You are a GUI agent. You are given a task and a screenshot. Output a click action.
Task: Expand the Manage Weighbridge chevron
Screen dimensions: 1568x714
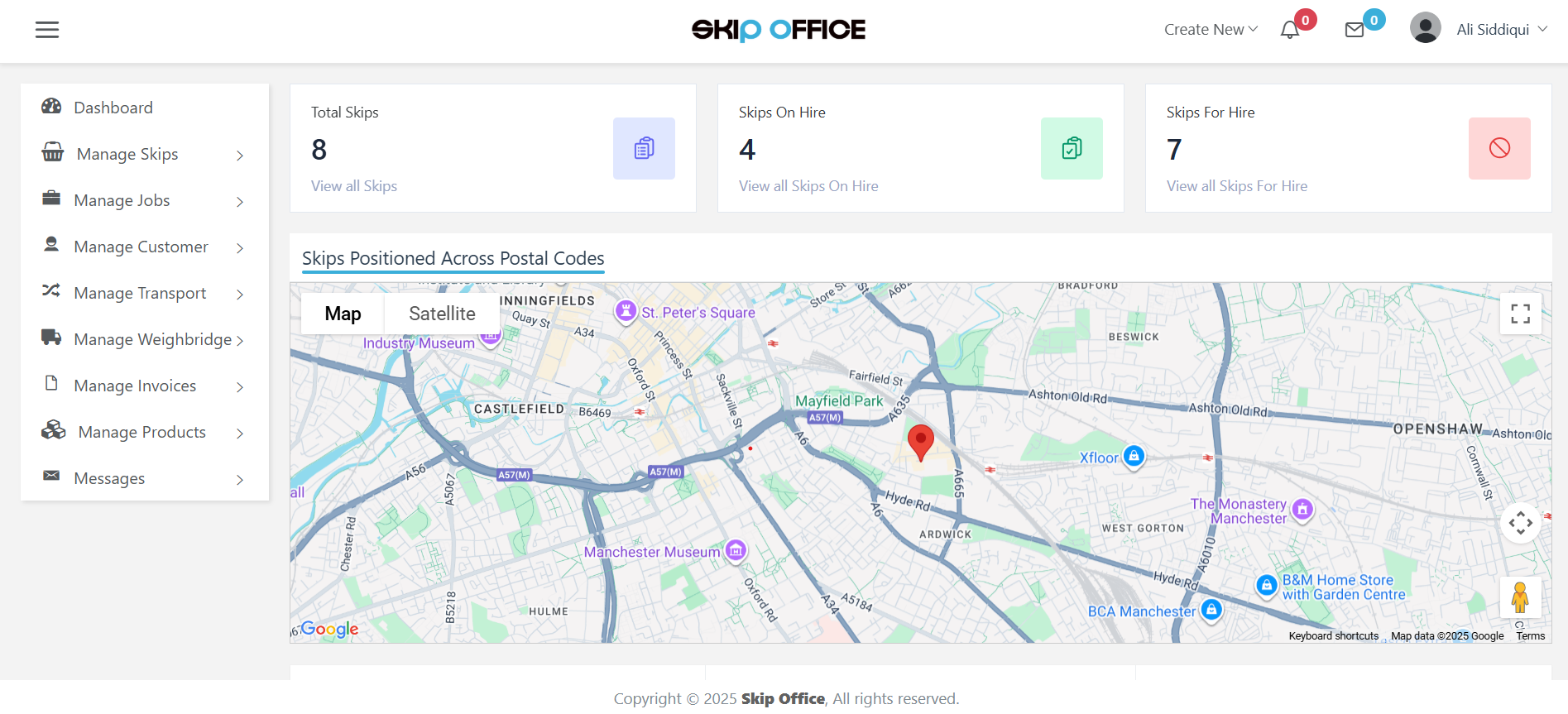[x=240, y=341]
